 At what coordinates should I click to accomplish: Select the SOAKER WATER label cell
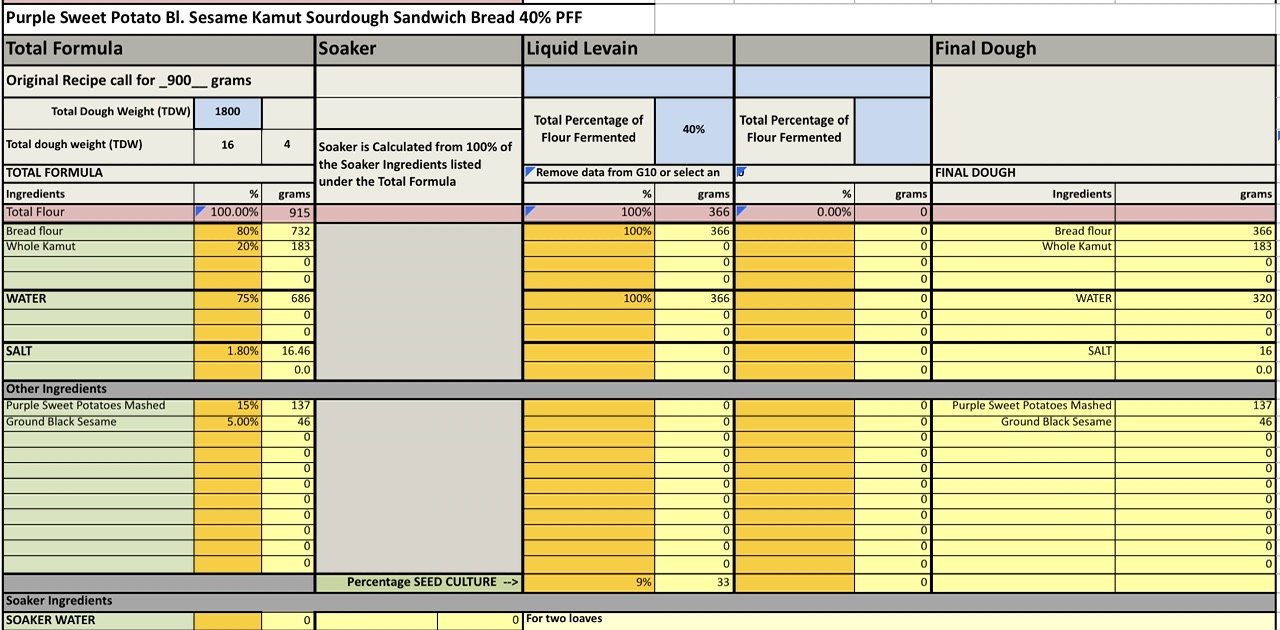98,620
